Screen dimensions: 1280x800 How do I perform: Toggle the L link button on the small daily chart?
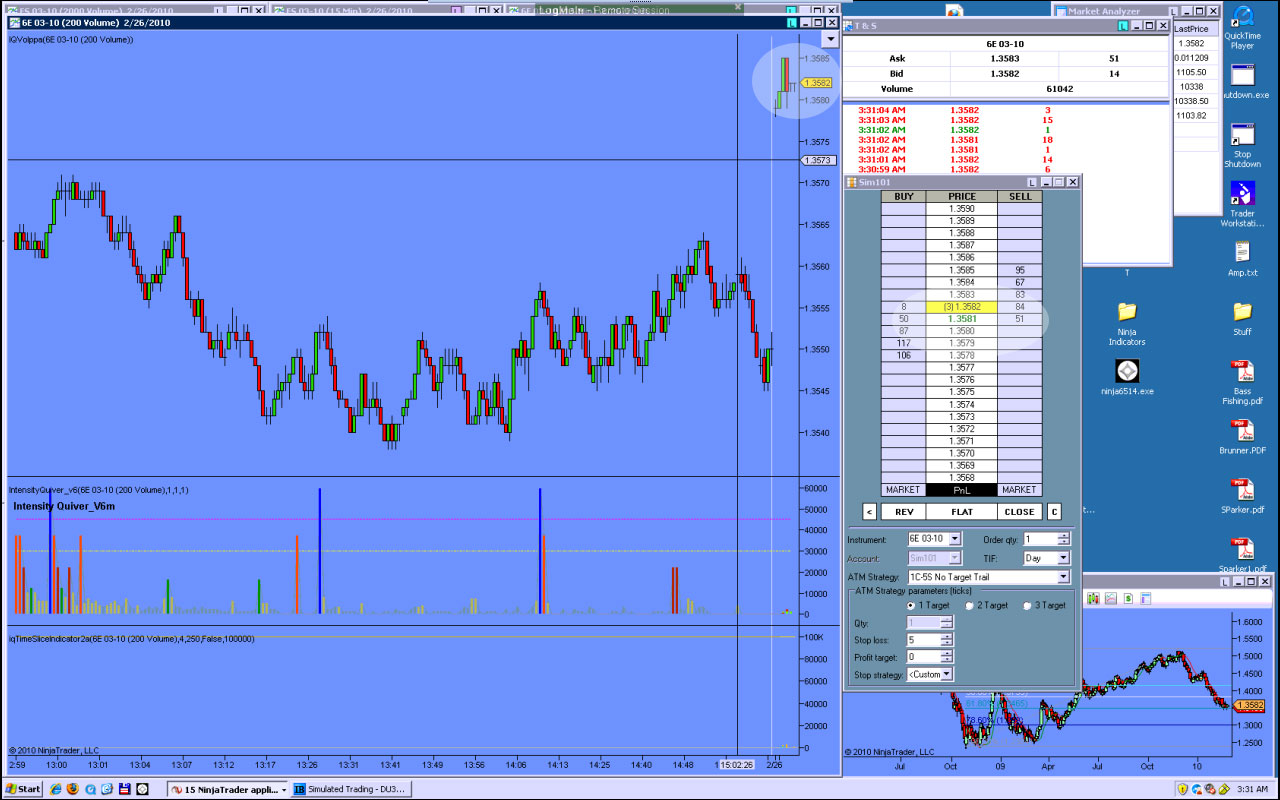point(1224,581)
